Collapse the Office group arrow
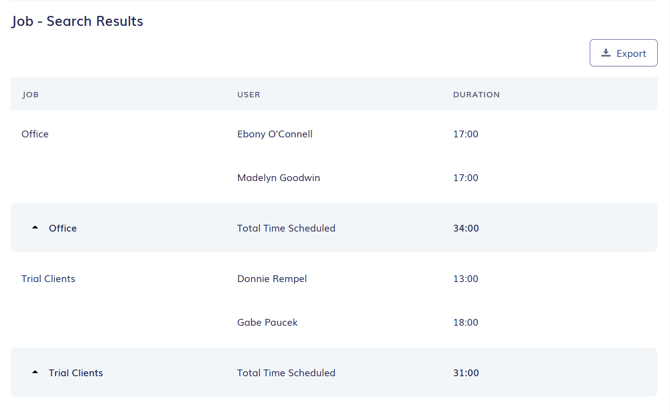Viewport: 670px width, 414px height. click(35, 228)
